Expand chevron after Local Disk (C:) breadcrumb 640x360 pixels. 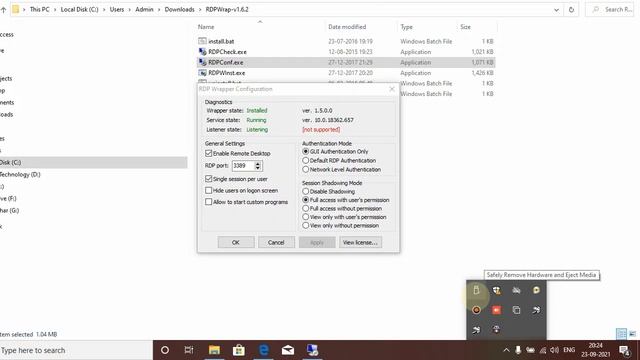[x=104, y=9]
